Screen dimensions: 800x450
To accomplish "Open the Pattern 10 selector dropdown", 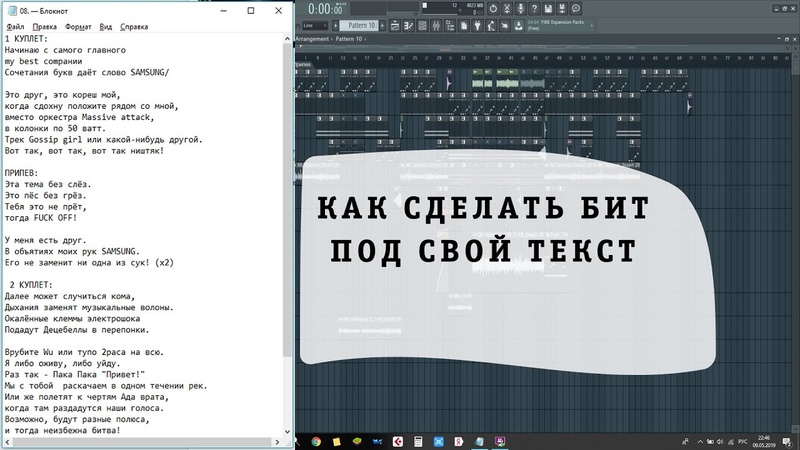I will (359, 25).
